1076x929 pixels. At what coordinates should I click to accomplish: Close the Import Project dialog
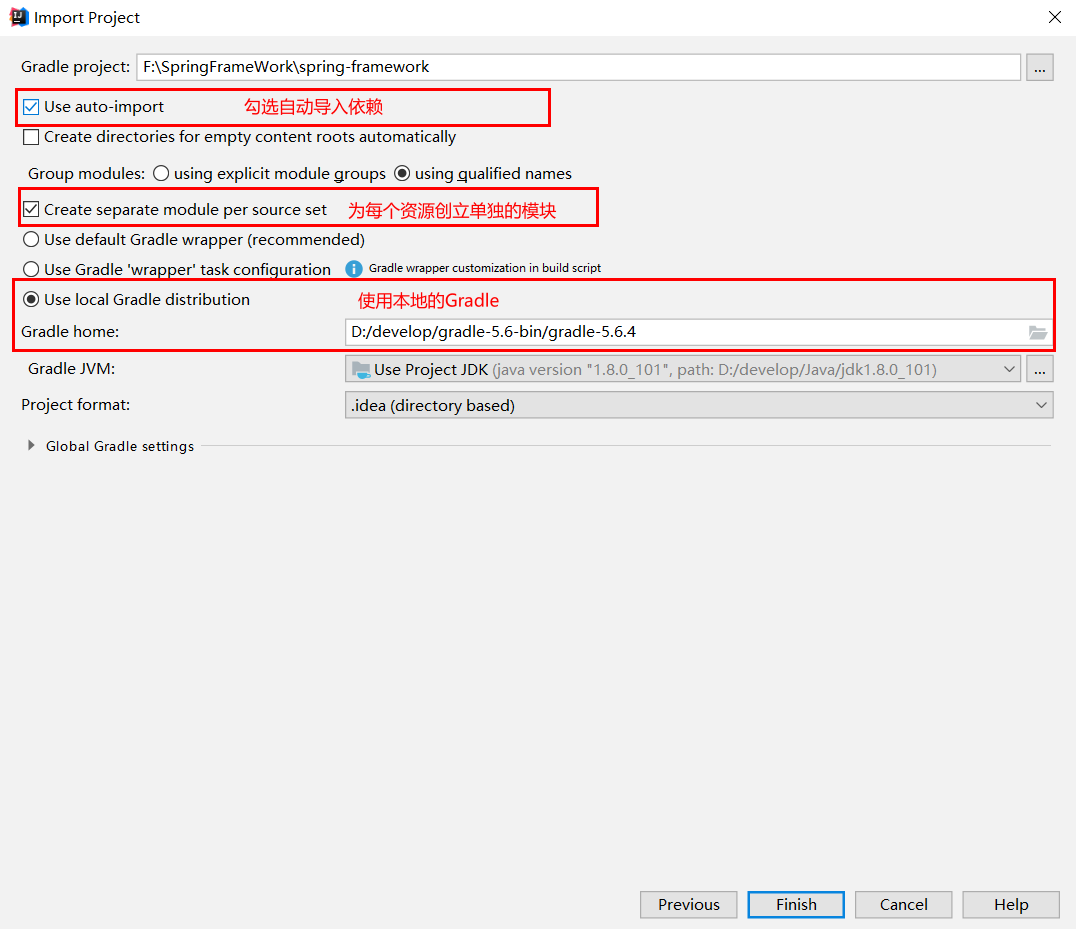click(1055, 17)
